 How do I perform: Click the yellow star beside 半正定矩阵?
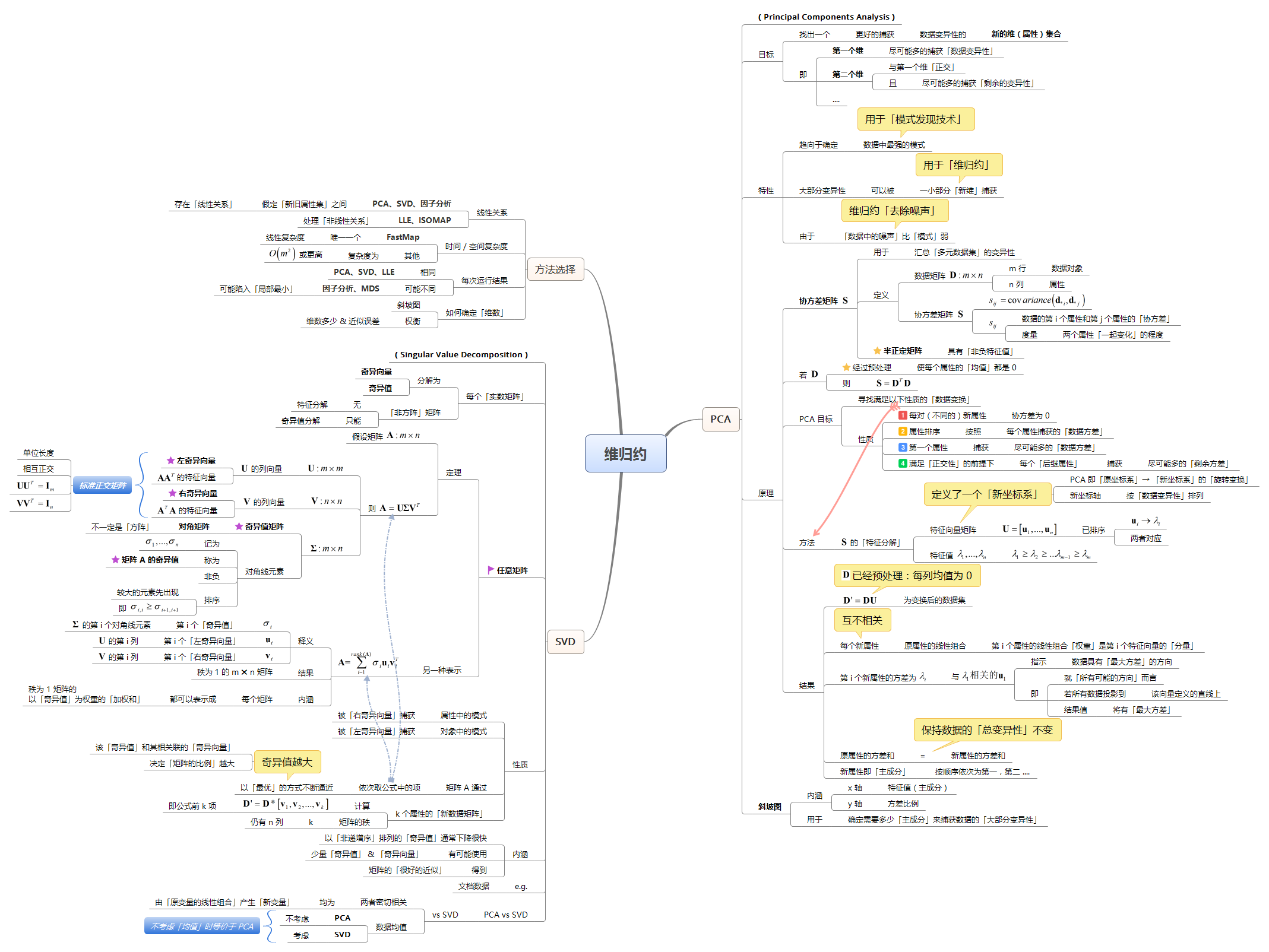(877, 351)
